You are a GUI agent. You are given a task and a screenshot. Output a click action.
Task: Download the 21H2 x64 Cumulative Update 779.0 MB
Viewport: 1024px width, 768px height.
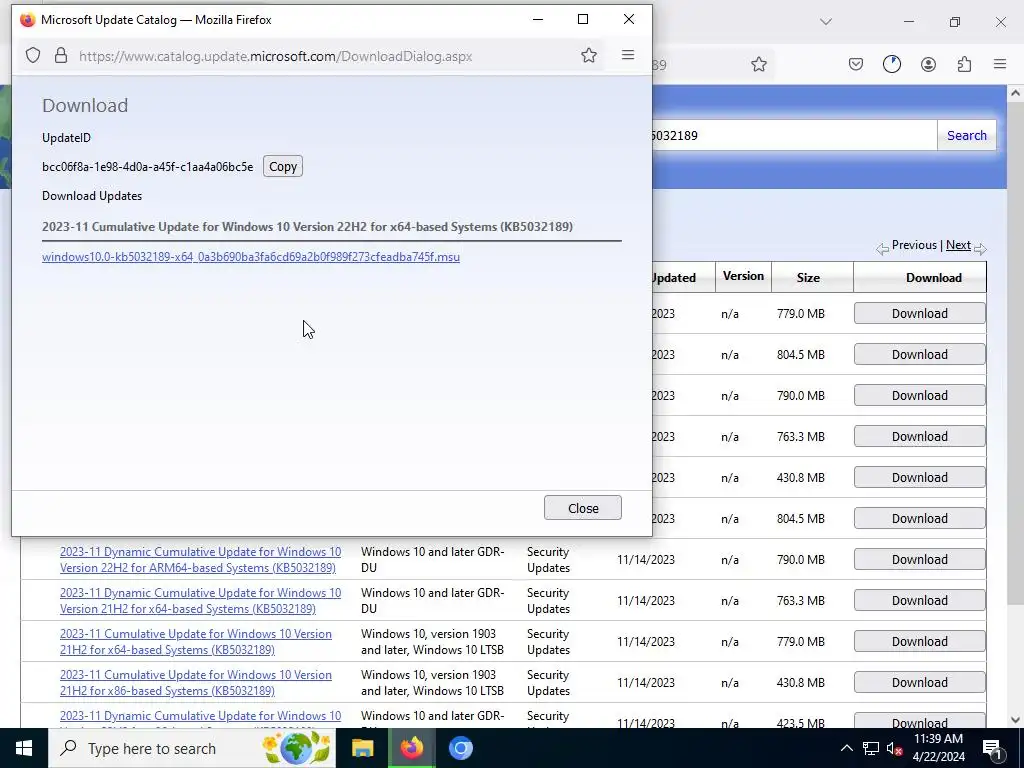click(x=920, y=641)
